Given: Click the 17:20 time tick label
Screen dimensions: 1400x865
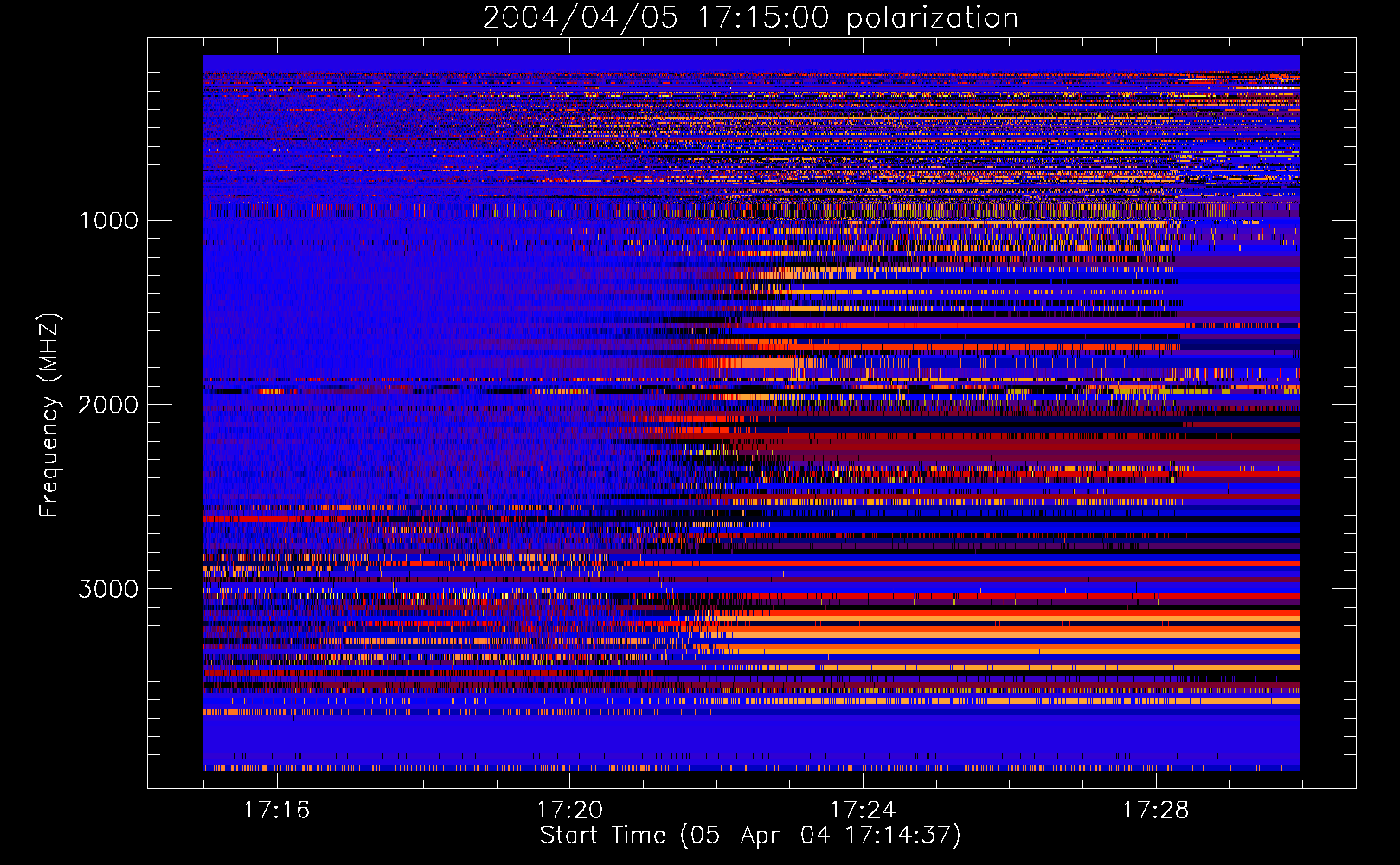Looking at the screenshot, I should click(569, 810).
